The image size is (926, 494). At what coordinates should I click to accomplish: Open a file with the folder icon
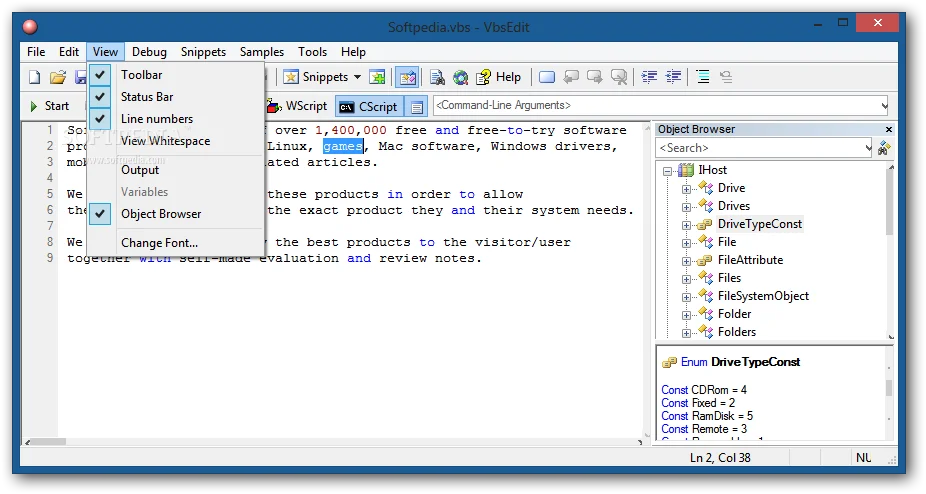[x=58, y=77]
